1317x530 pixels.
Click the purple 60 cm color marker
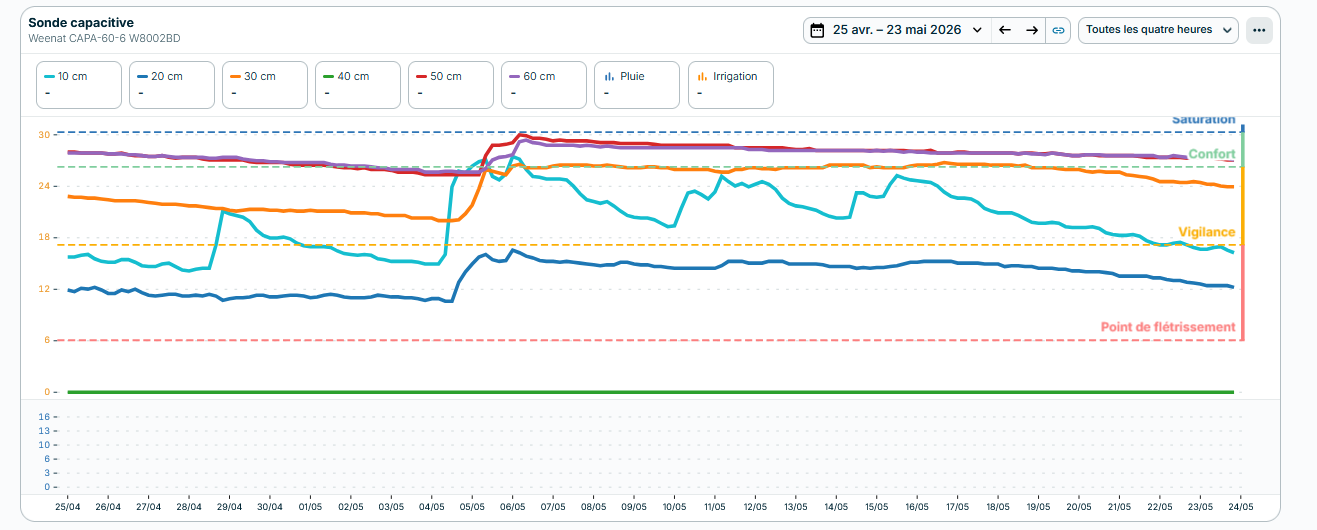point(515,76)
